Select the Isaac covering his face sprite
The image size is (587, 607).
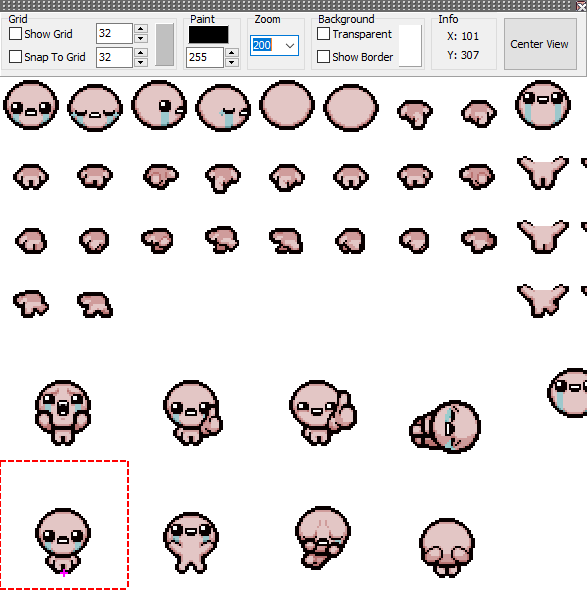447,547
